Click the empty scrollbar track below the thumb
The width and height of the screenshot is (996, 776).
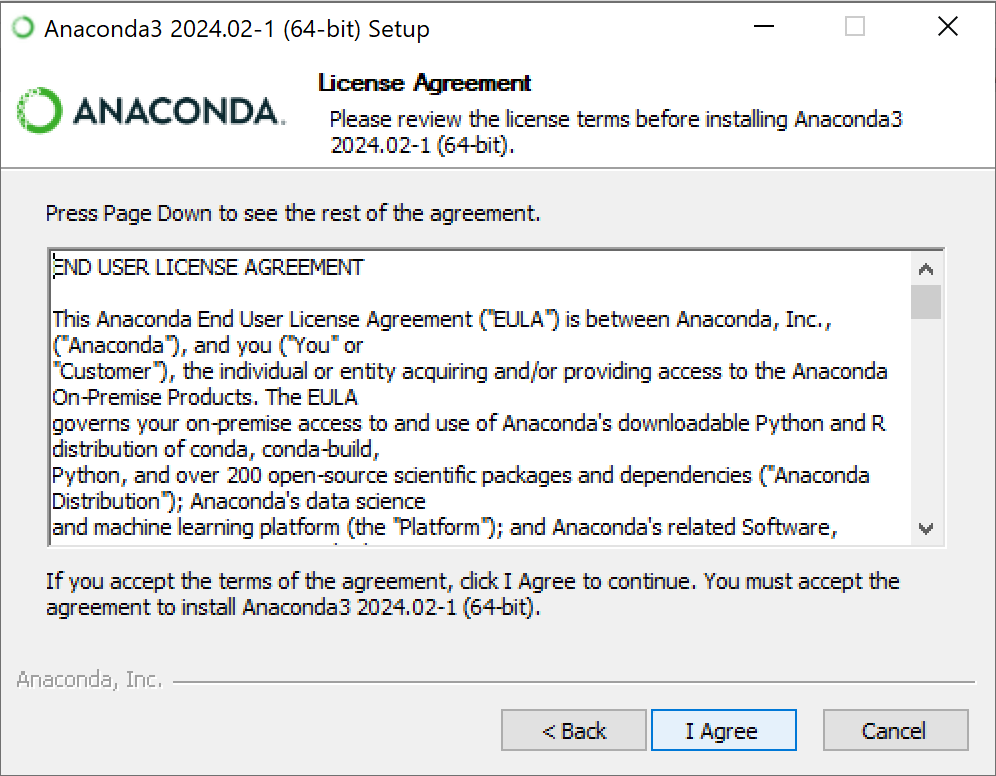(926, 420)
